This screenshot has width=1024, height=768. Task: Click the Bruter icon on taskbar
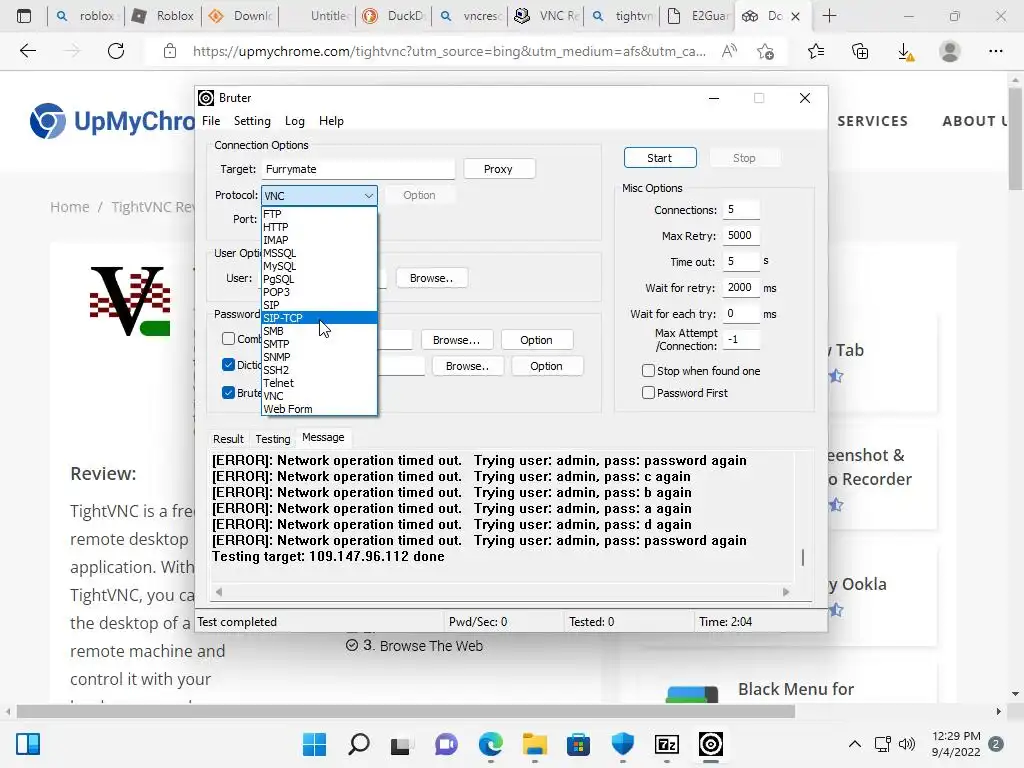(711, 744)
